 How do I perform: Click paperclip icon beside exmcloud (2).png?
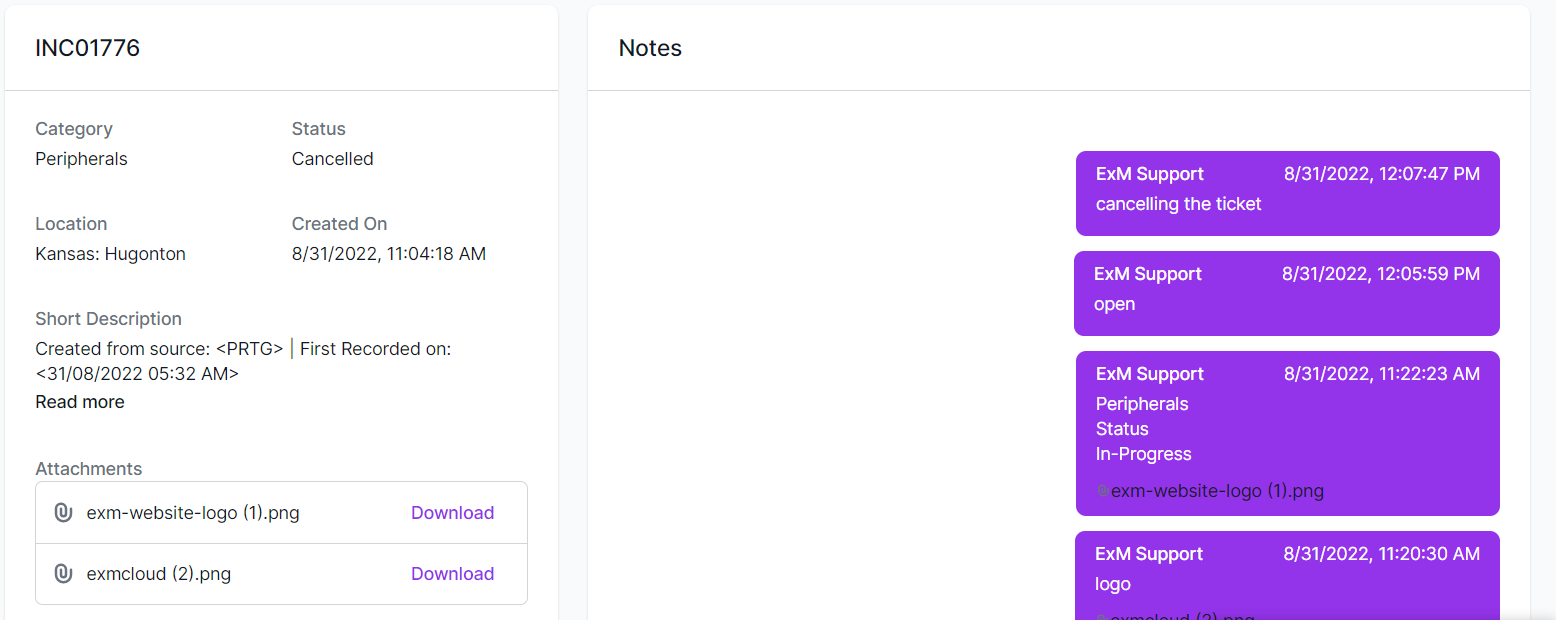click(63, 574)
